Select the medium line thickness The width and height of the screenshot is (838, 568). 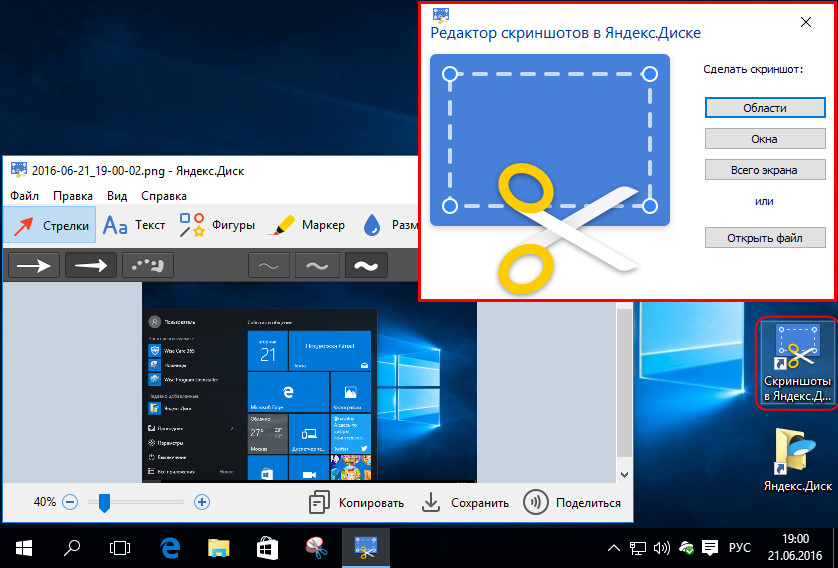317,266
